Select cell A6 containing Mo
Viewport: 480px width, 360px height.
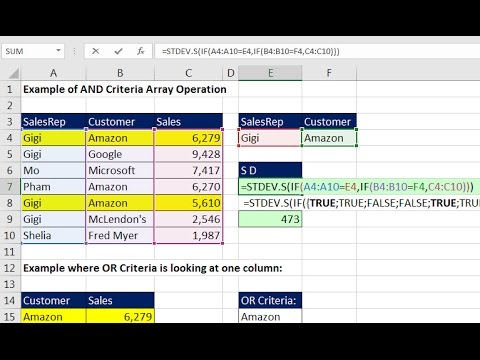53,170
